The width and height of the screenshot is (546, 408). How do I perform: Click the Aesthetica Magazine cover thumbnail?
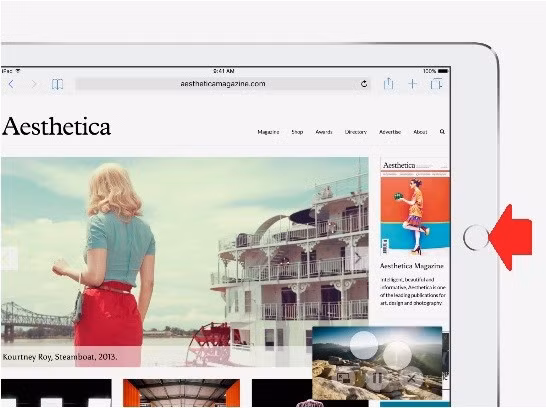414,206
